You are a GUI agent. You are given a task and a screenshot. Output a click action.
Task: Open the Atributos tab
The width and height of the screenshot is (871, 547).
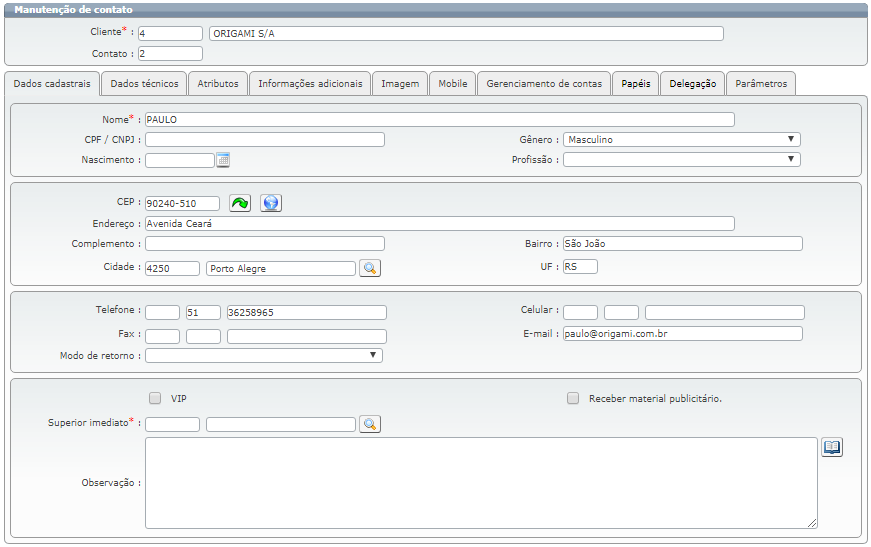[218, 84]
